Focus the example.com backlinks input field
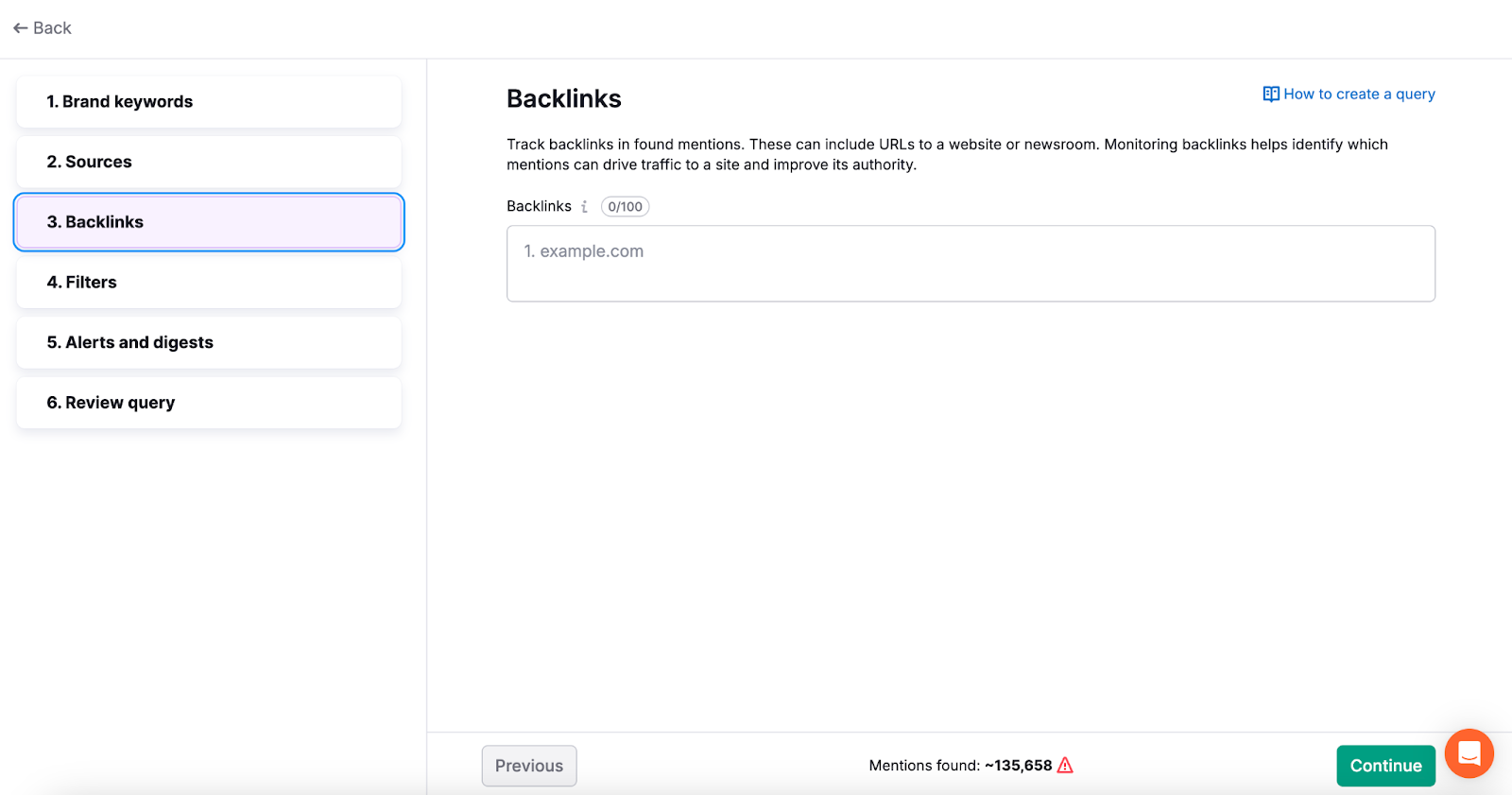 [971, 264]
